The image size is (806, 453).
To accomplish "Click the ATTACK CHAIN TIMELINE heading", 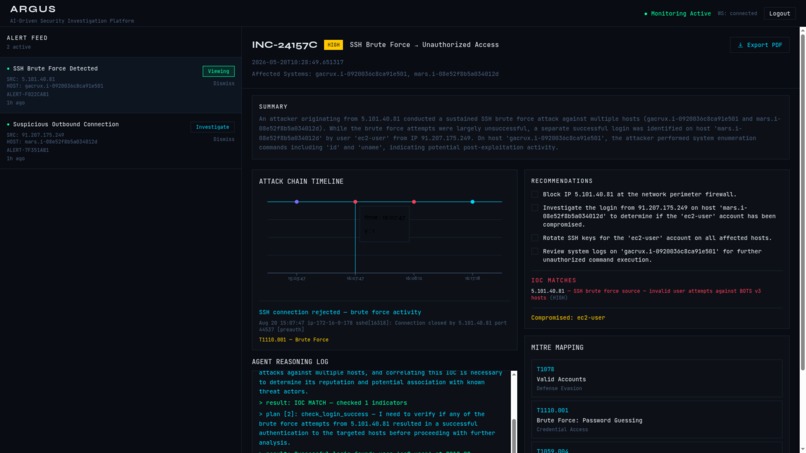I will point(301,182).
